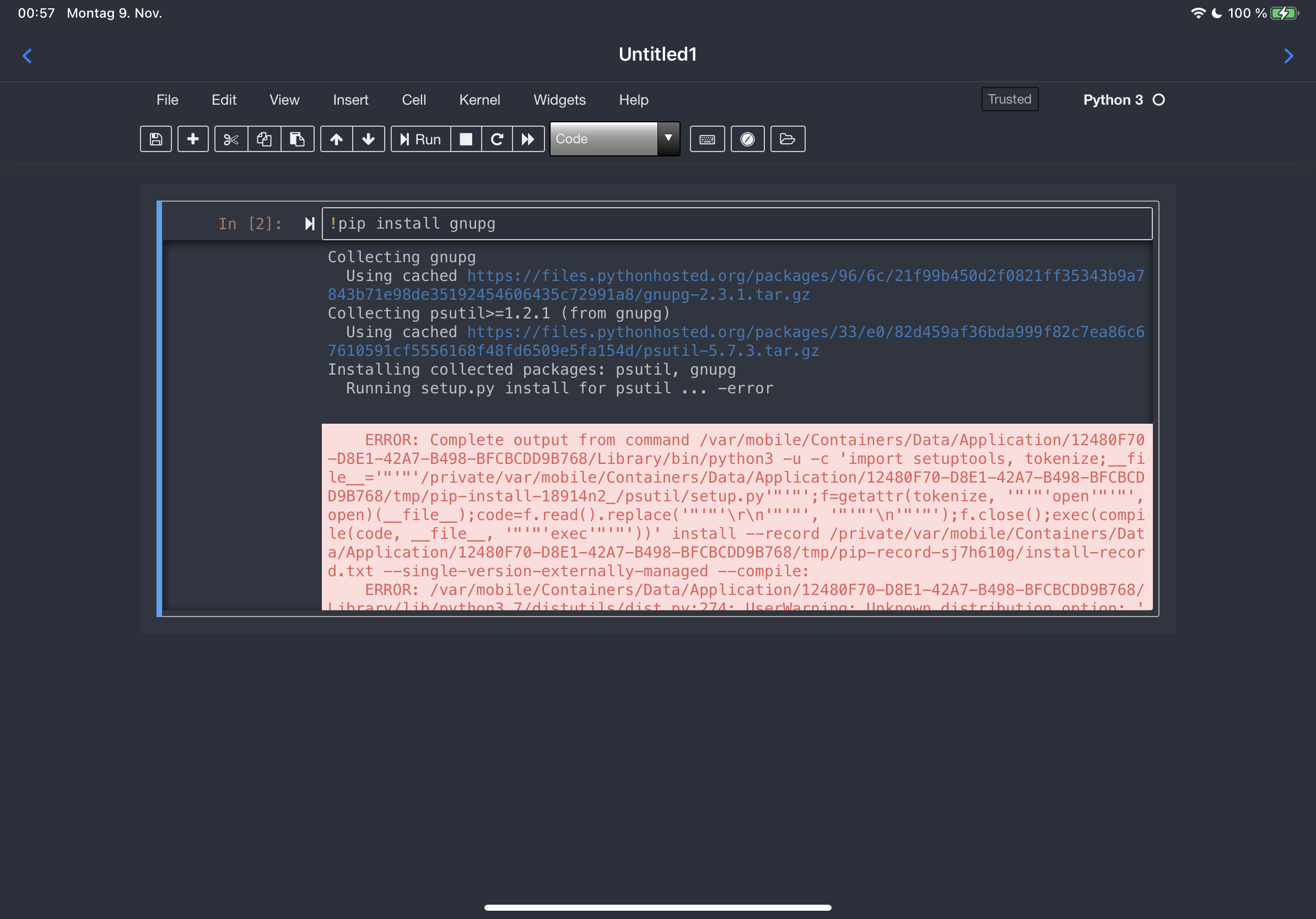Cut the selected cell
Viewport: 1316px width, 919px height.
pos(231,139)
